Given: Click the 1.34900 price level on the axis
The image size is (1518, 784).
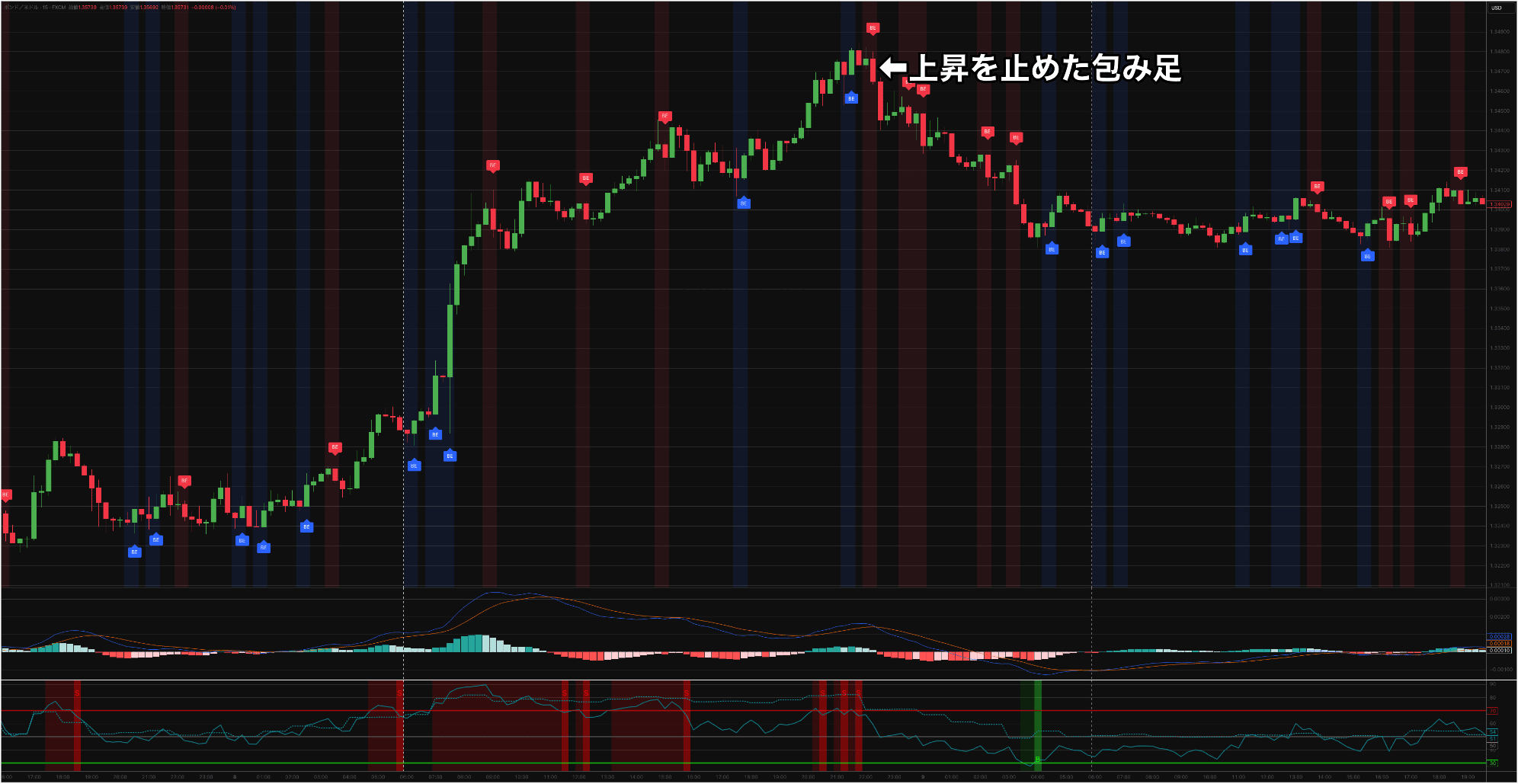Looking at the screenshot, I should point(1499,32).
